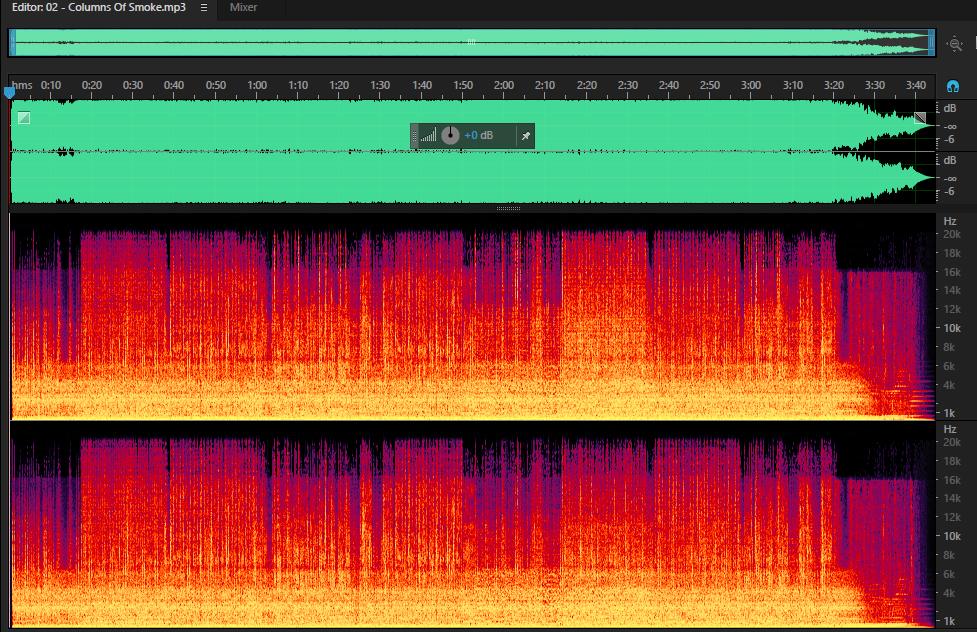Click the pin icon on the volume HUD
Image resolution: width=977 pixels, height=632 pixels.
tap(526, 136)
